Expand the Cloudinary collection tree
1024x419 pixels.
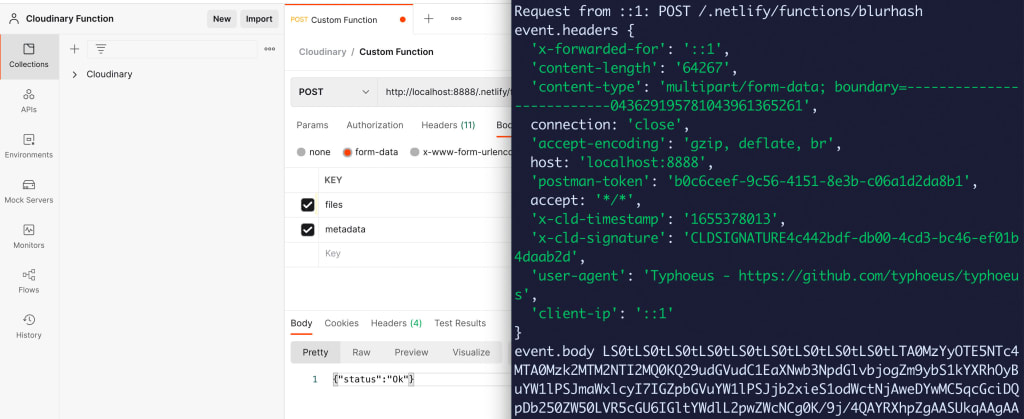pos(74,74)
